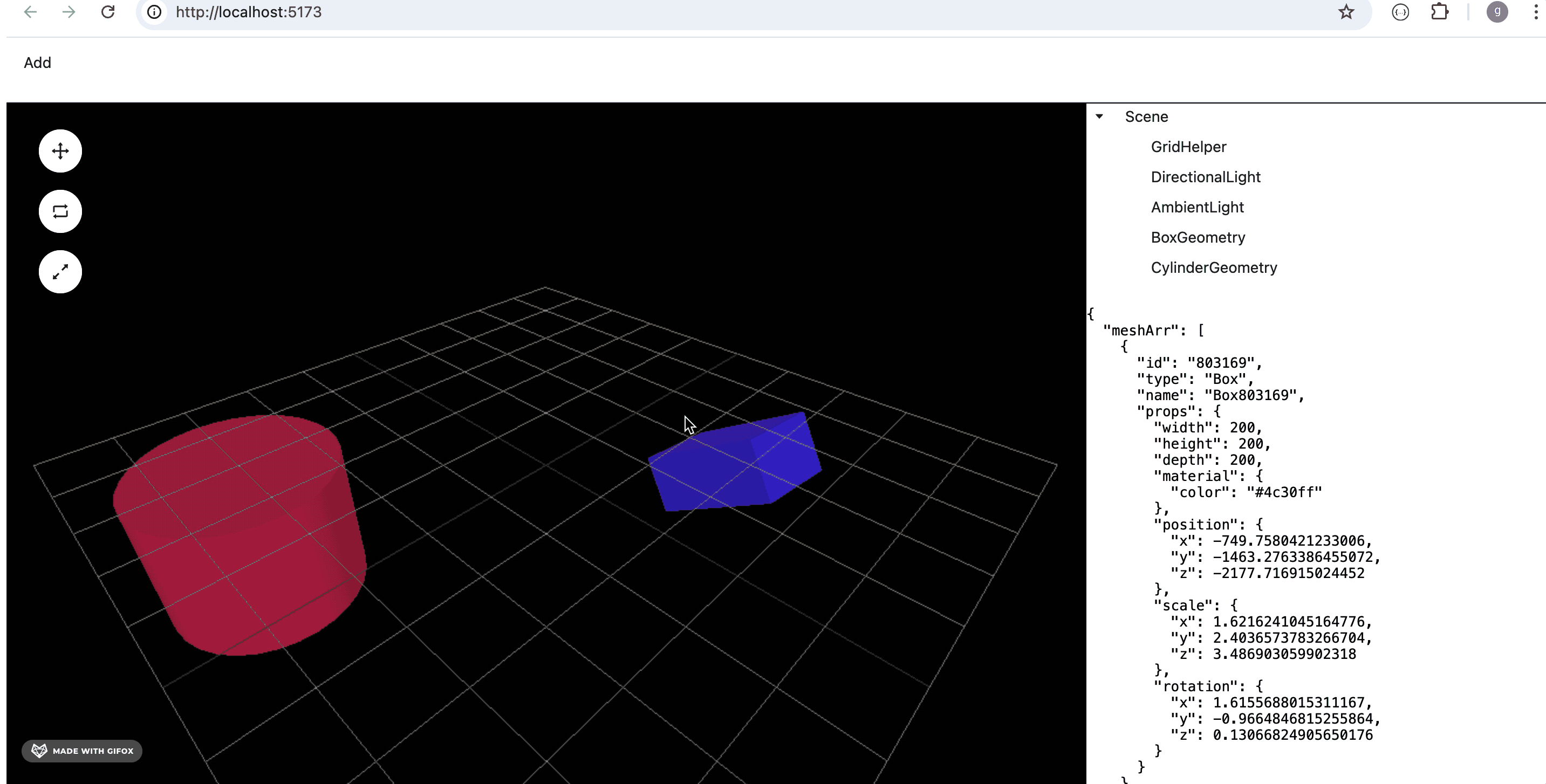Click the red cylinder mesh in viewport

tap(240, 534)
